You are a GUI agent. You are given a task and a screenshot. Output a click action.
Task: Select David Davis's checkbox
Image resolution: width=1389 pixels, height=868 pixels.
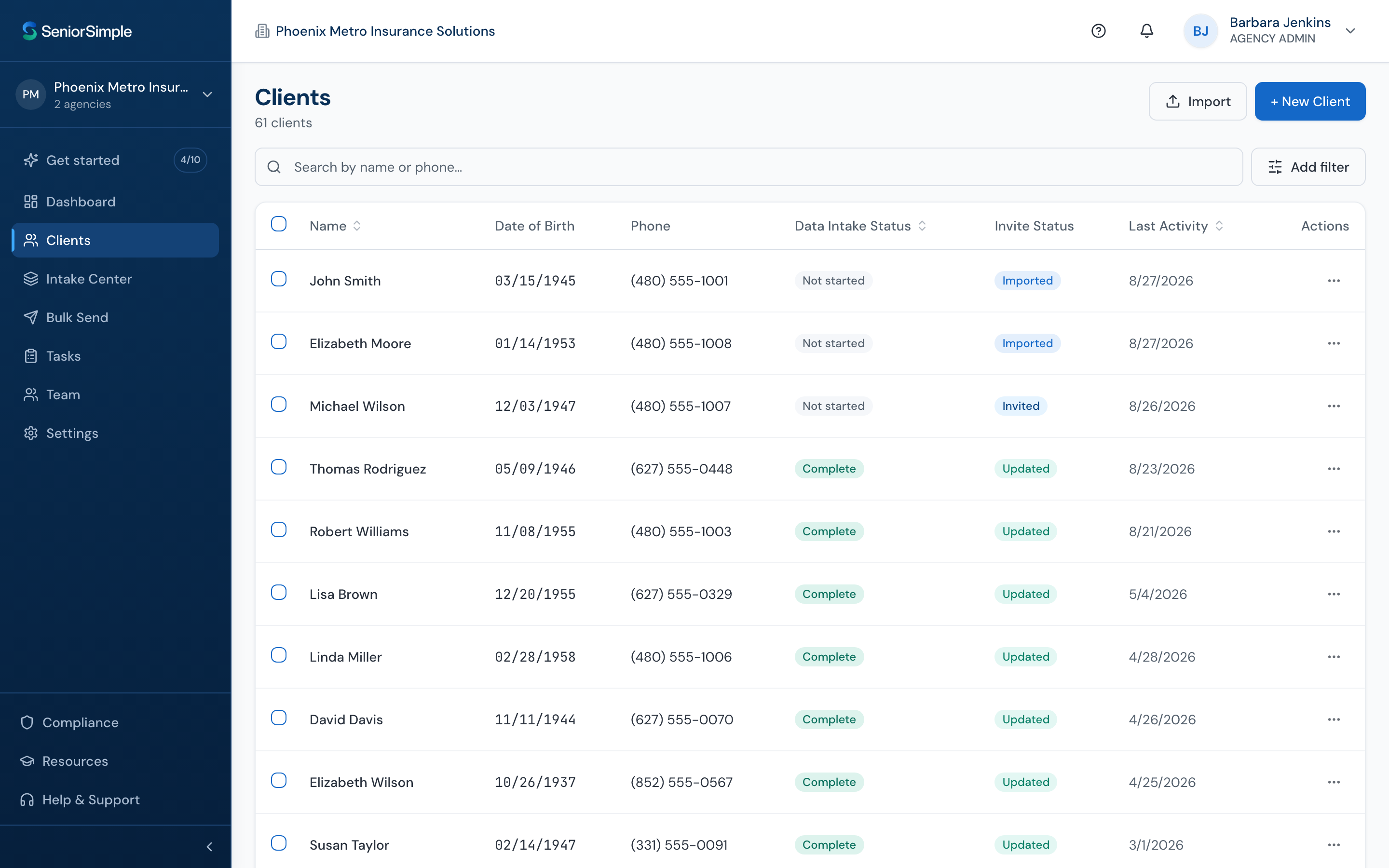tap(278, 718)
